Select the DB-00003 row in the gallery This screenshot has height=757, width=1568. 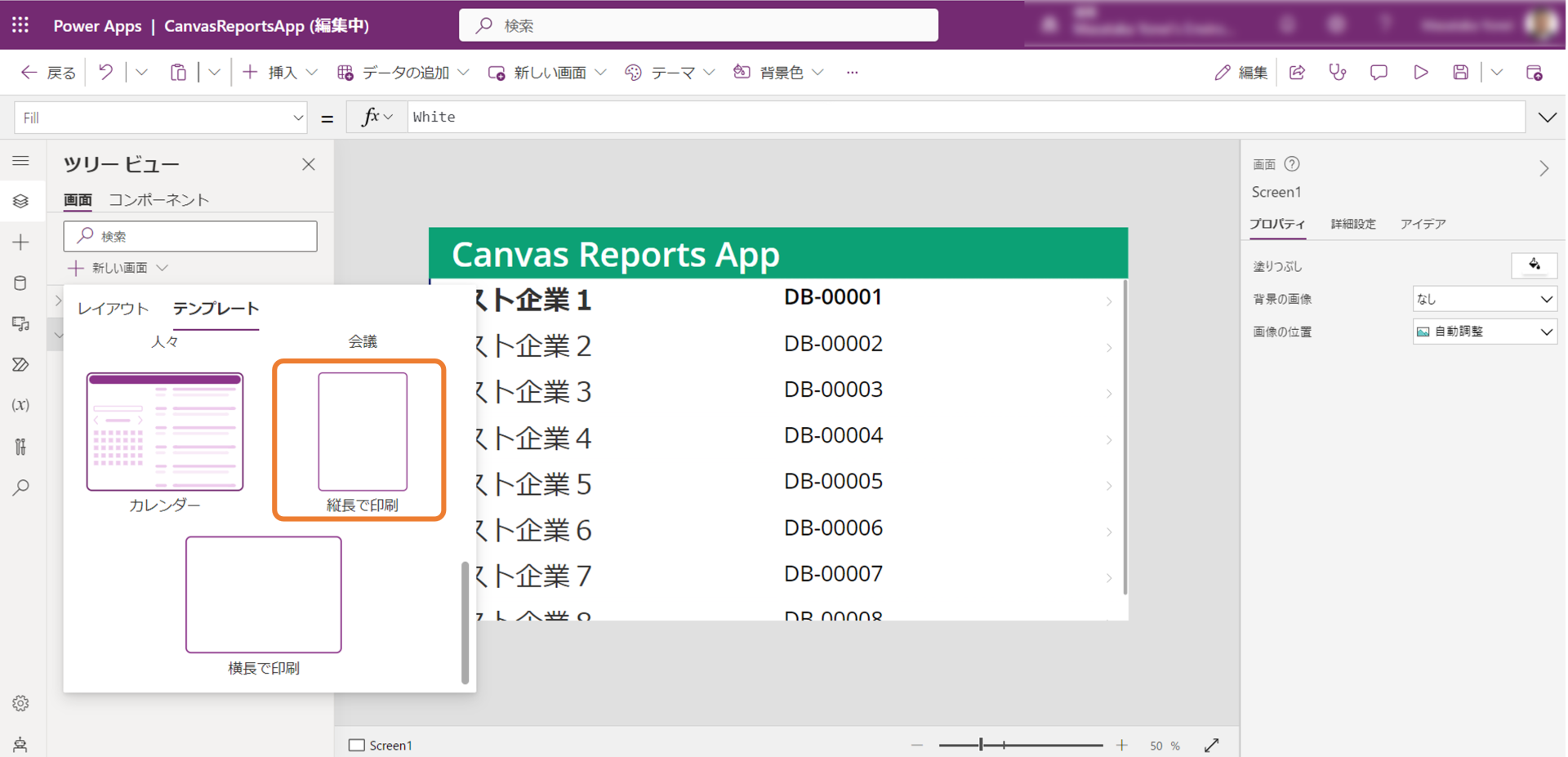click(x=778, y=392)
